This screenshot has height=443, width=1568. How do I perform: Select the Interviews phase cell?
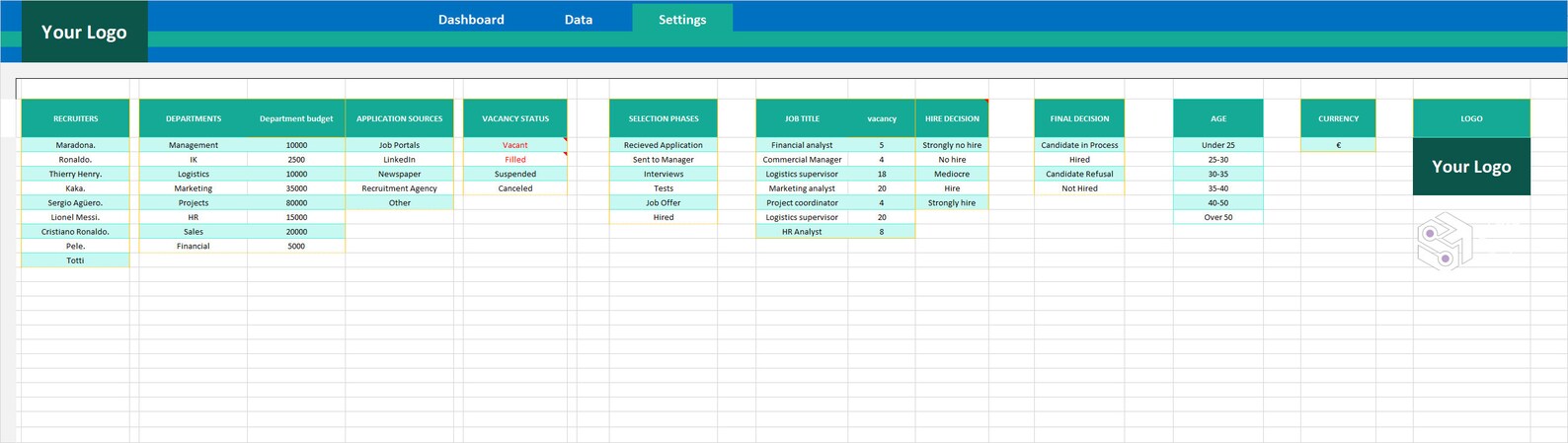point(664,174)
